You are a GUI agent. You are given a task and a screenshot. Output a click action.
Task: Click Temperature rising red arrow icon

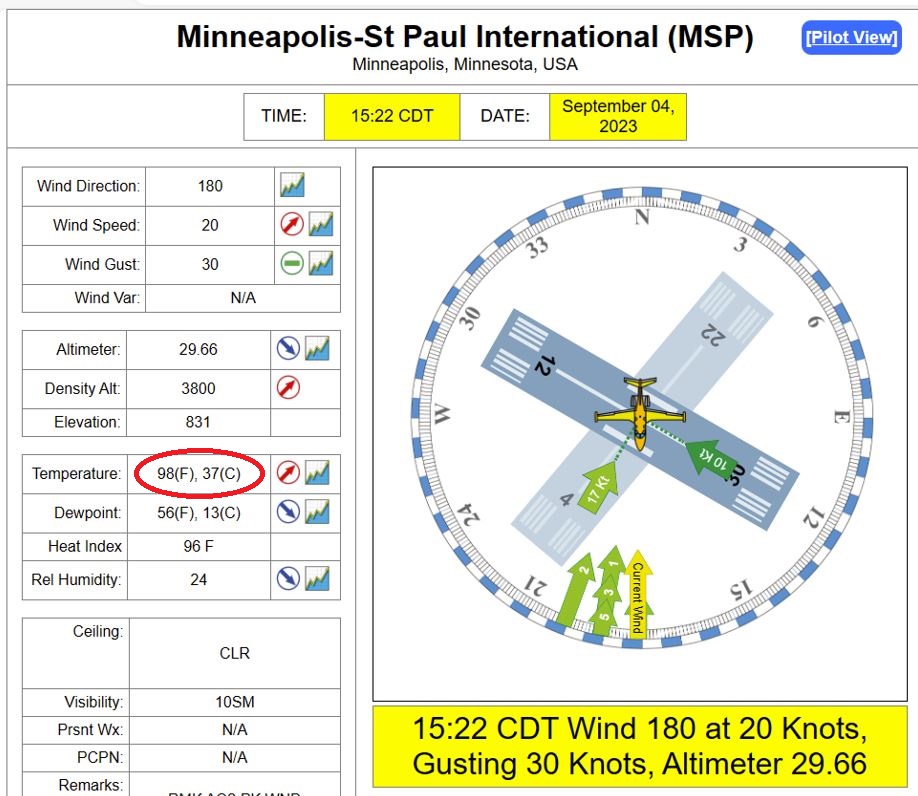(x=288, y=473)
